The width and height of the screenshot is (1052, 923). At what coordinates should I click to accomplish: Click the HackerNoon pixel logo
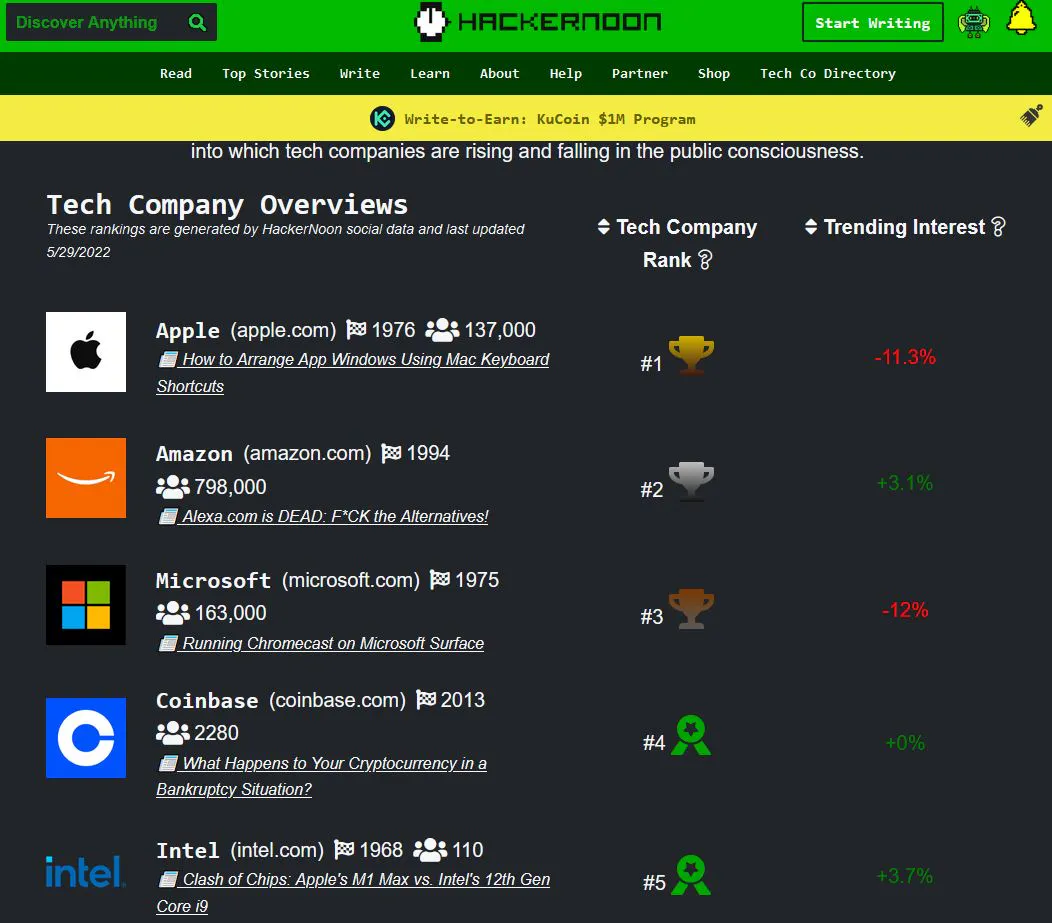coord(537,21)
